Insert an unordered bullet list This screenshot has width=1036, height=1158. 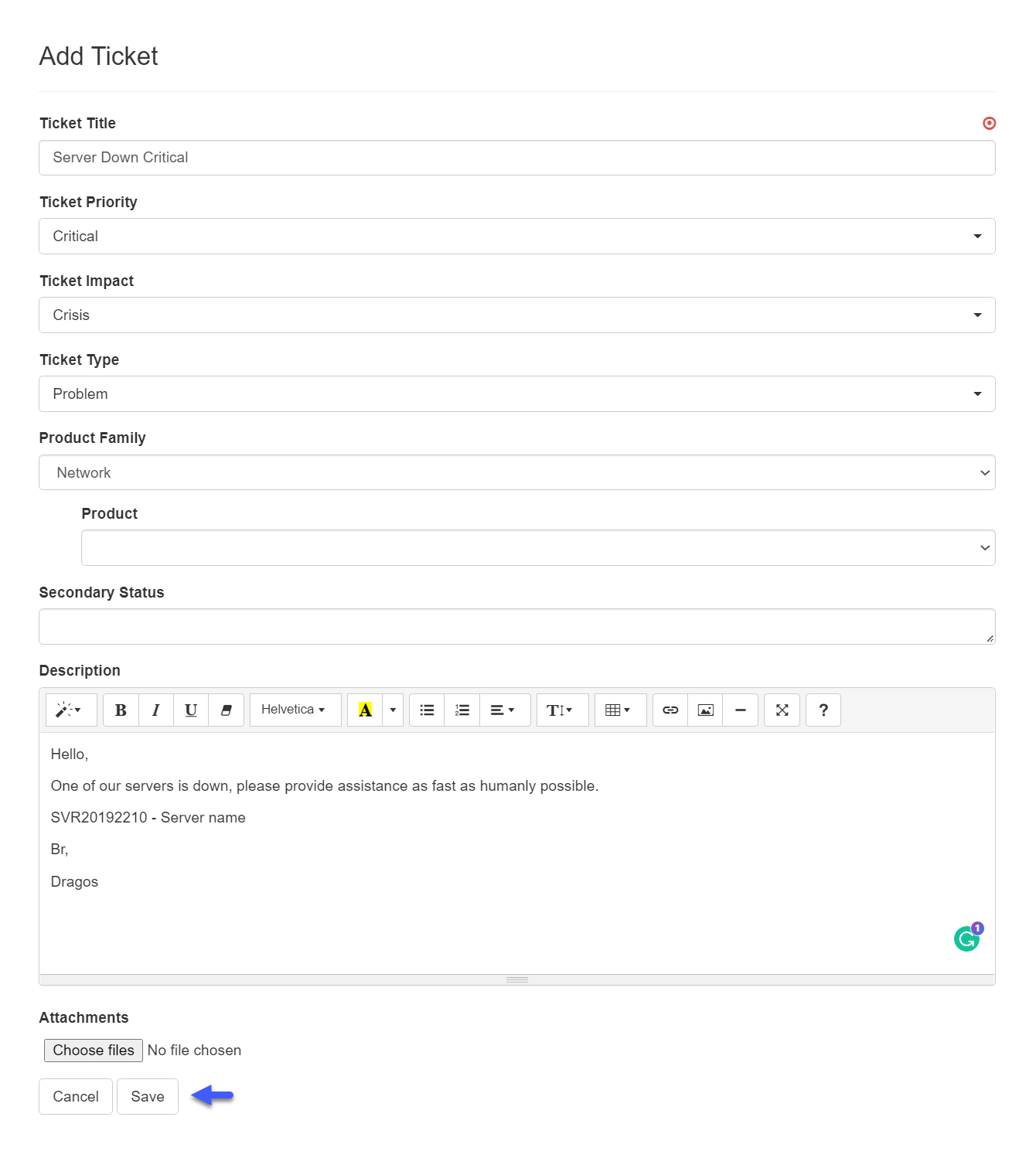click(x=427, y=710)
